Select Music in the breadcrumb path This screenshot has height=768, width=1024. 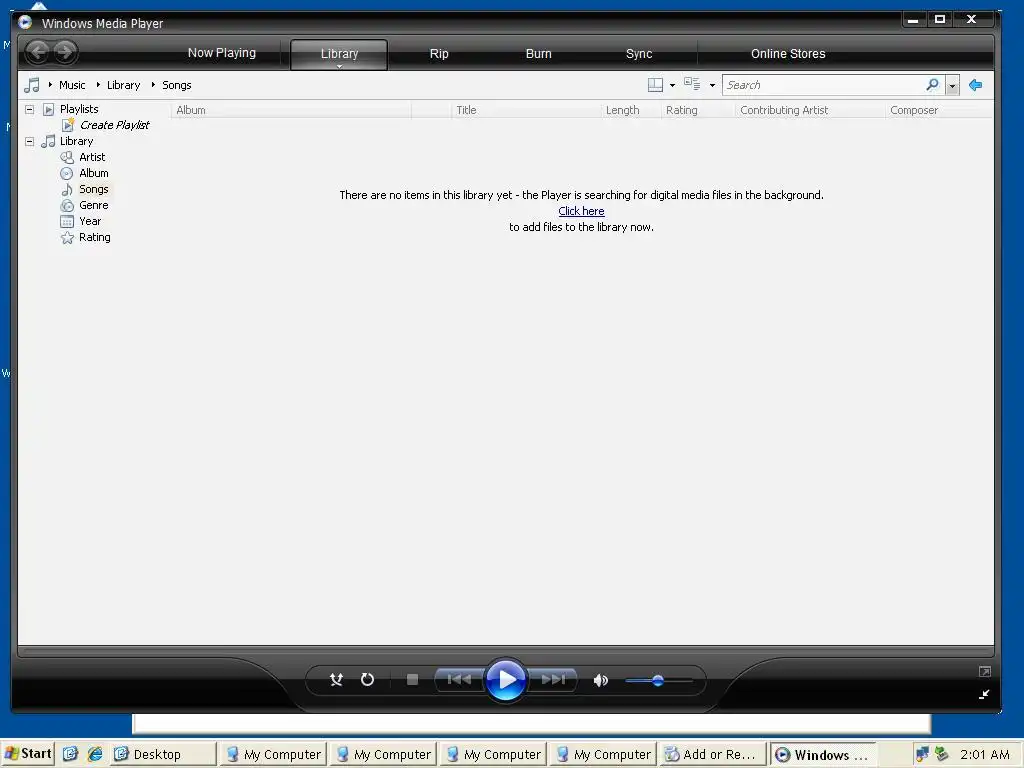(72, 85)
